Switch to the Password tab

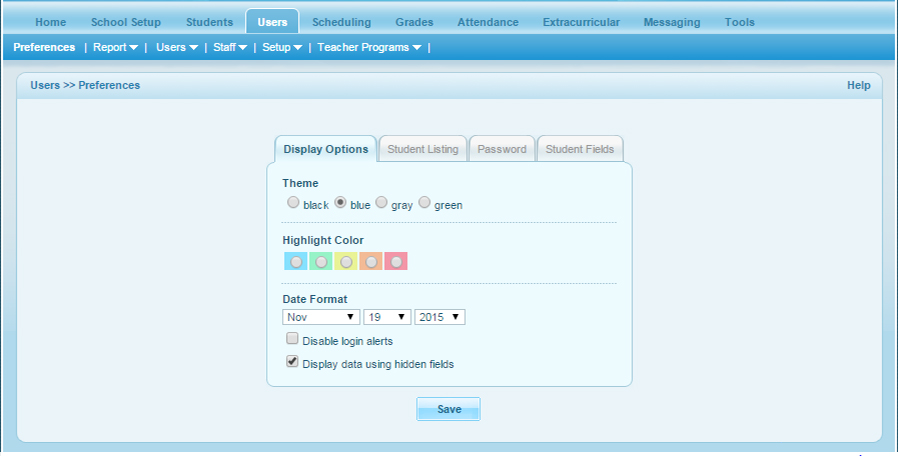(x=501, y=149)
